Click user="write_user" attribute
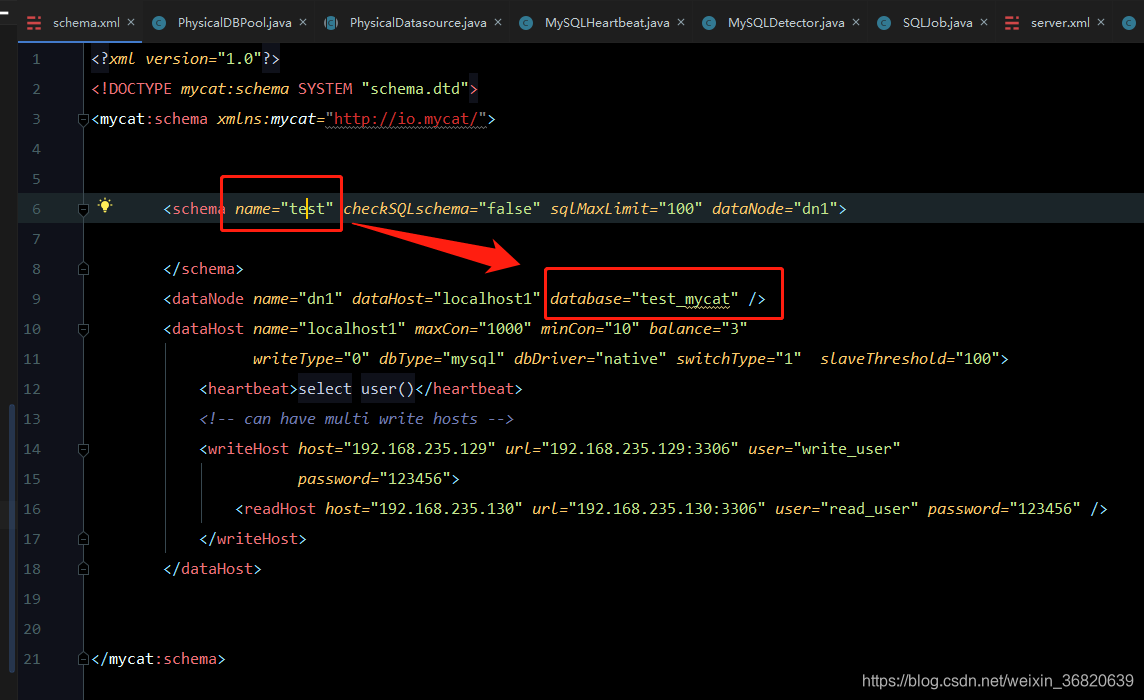This screenshot has width=1144, height=700. click(x=824, y=449)
